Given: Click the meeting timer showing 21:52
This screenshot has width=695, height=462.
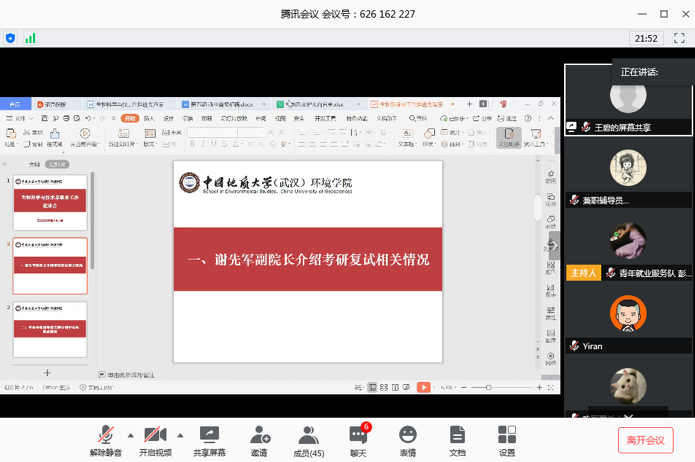Looking at the screenshot, I should [x=645, y=38].
